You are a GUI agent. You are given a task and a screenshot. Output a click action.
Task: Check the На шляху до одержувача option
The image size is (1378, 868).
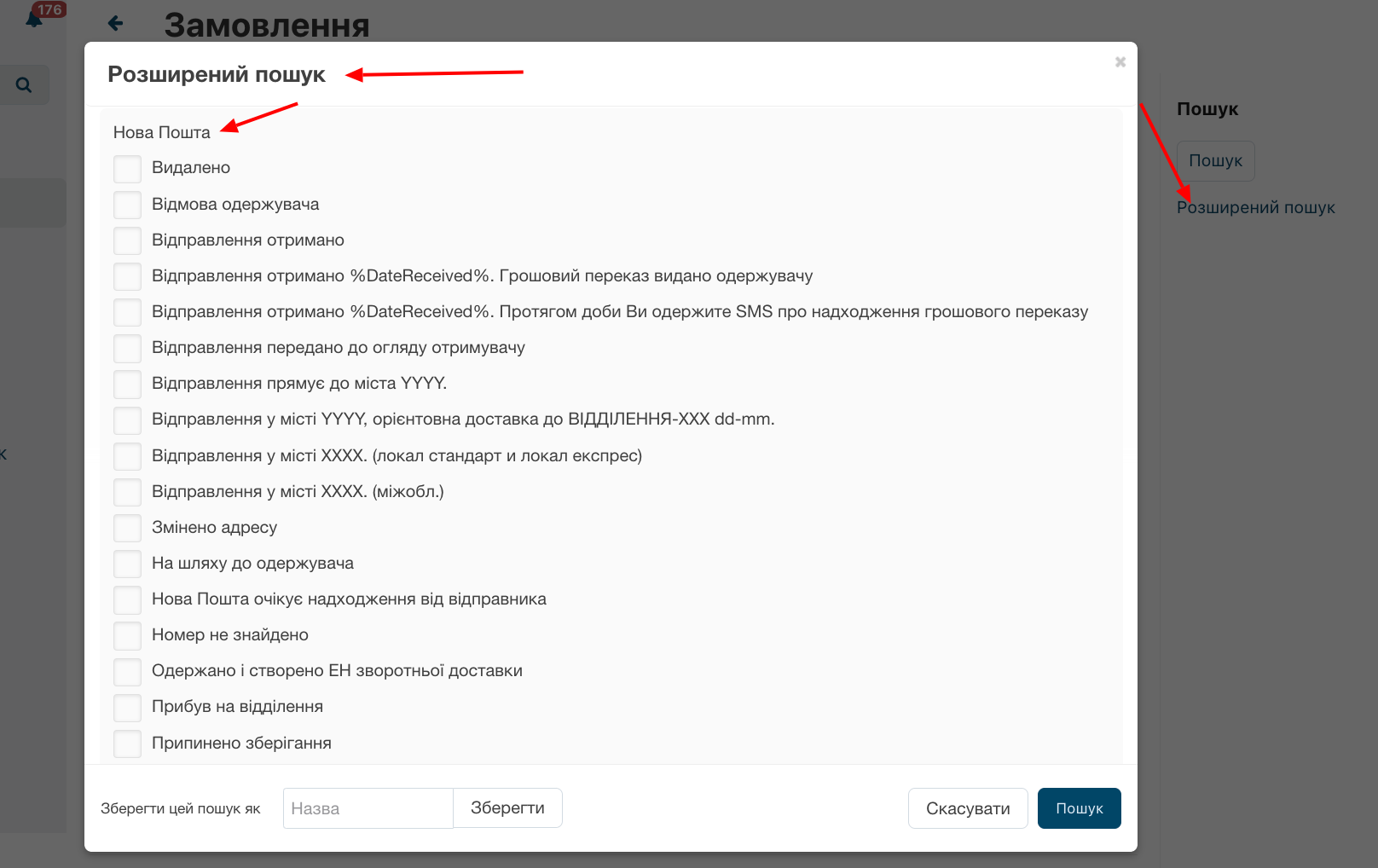(128, 564)
